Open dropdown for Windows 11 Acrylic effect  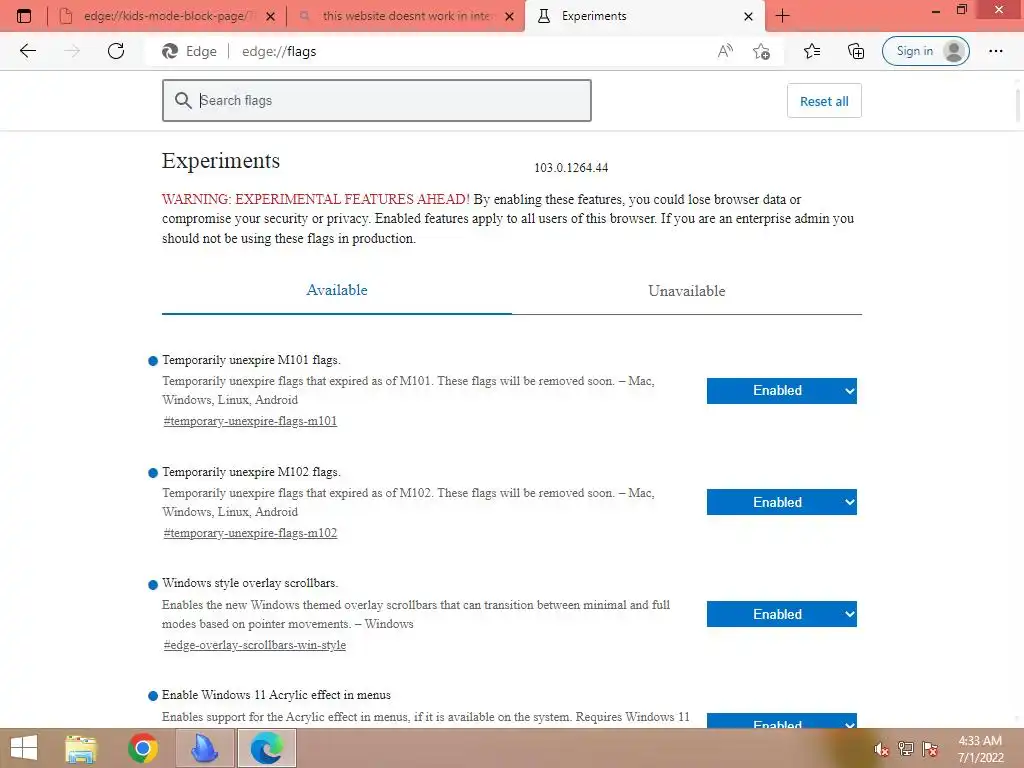(782, 720)
